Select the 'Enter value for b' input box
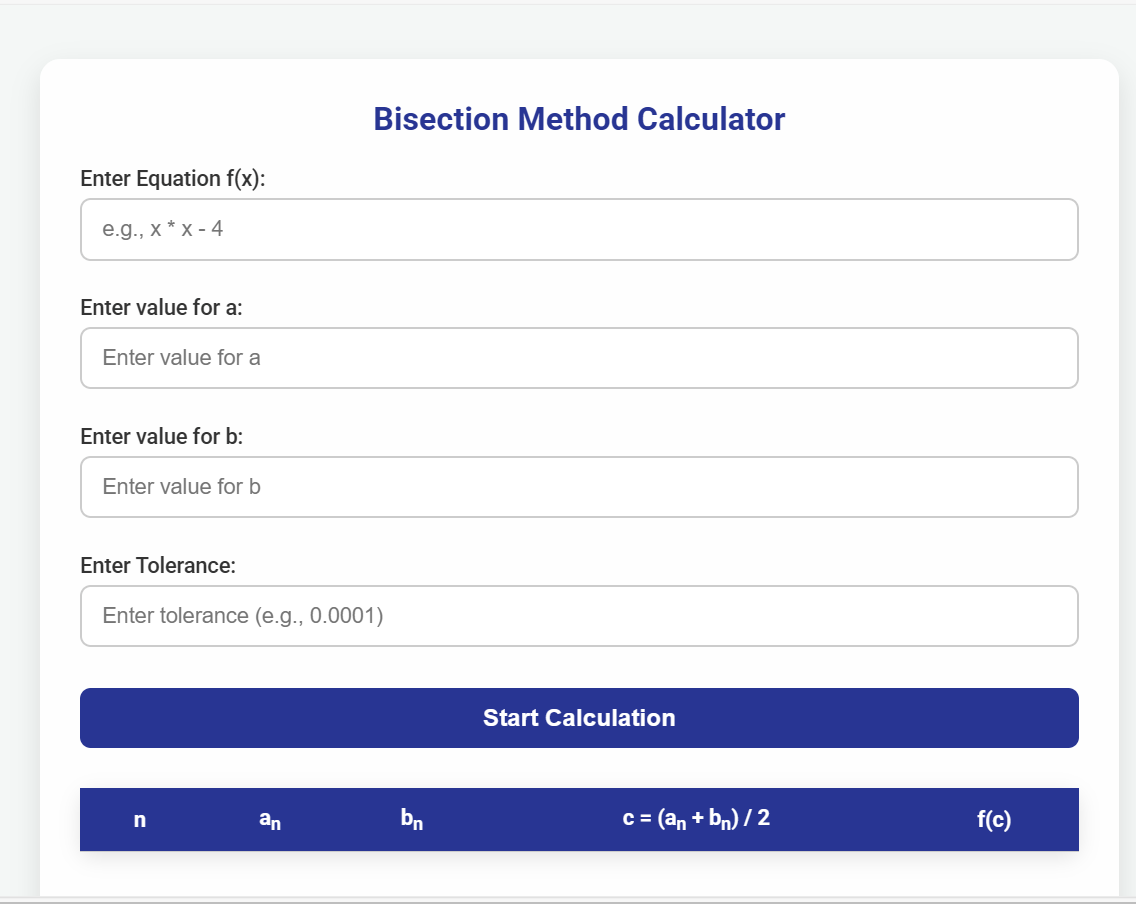 coord(579,487)
